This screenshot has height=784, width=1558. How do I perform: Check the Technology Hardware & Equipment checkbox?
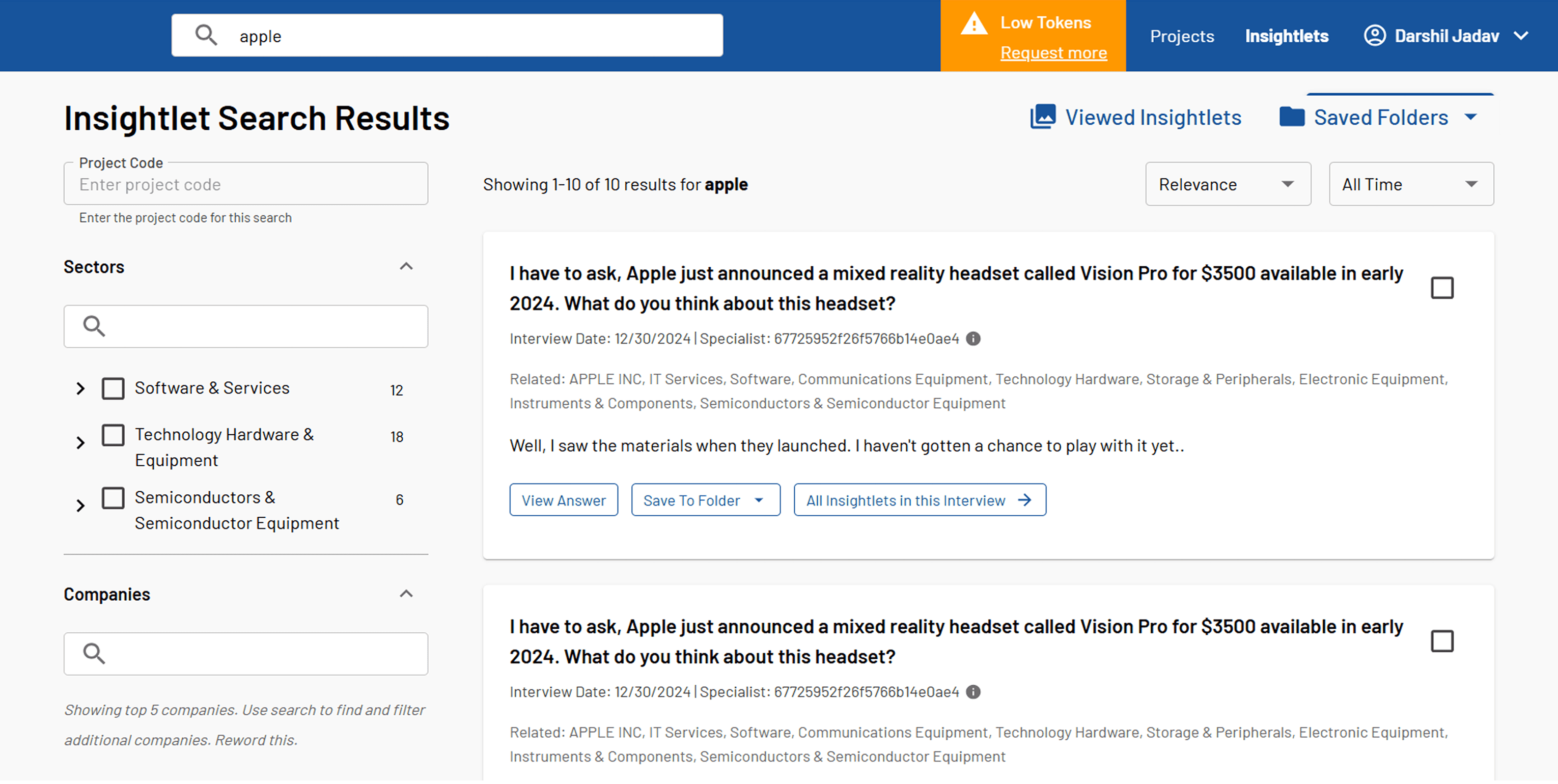tap(113, 435)
